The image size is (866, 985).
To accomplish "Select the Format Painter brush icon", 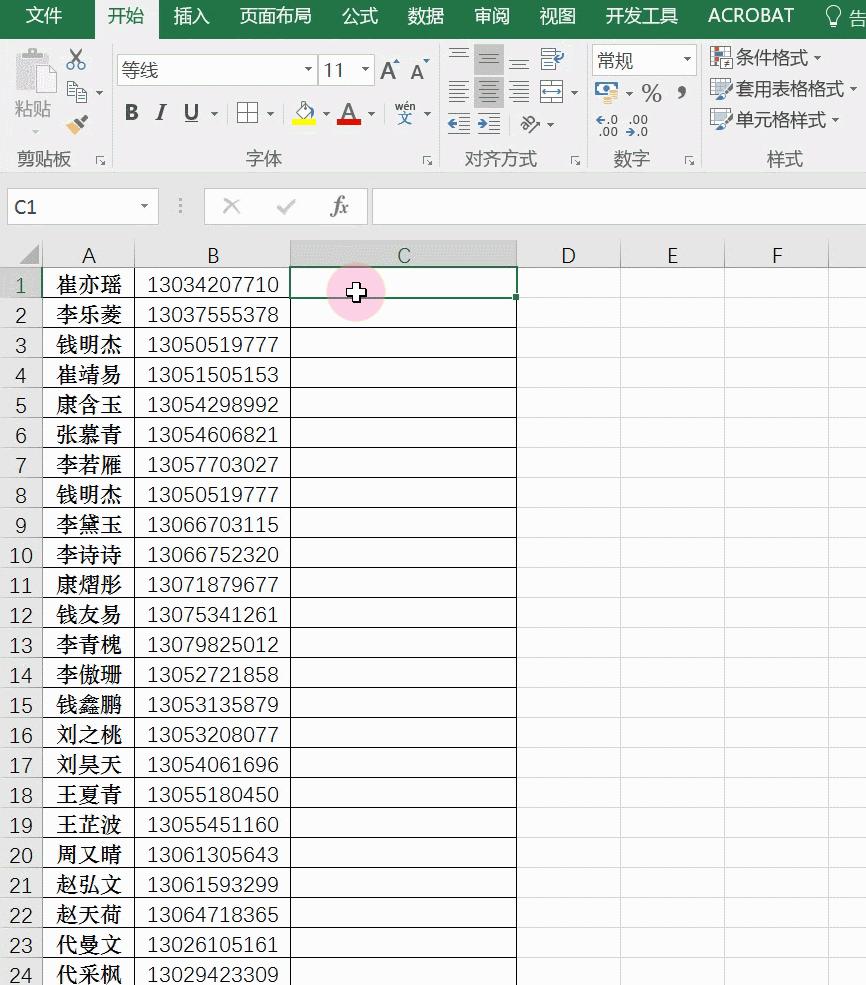I will (77, 124).
